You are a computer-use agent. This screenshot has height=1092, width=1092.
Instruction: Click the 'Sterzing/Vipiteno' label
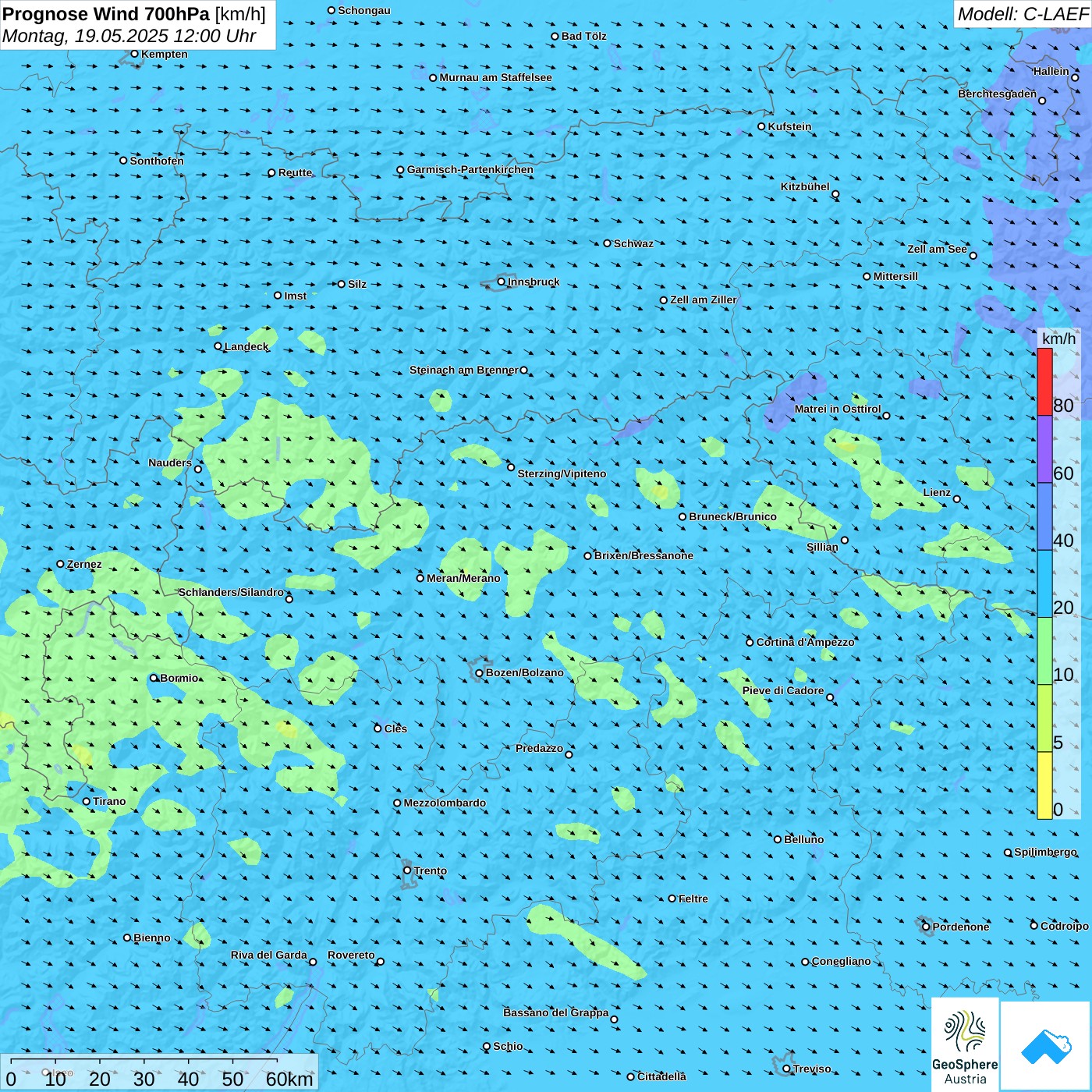click(562, 473)
